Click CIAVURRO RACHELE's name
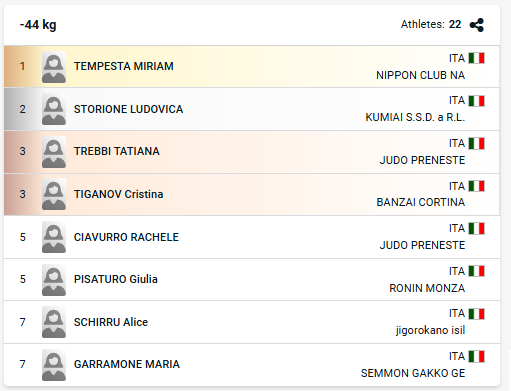Viewport: 511px width, 391px height. (126, 237)
